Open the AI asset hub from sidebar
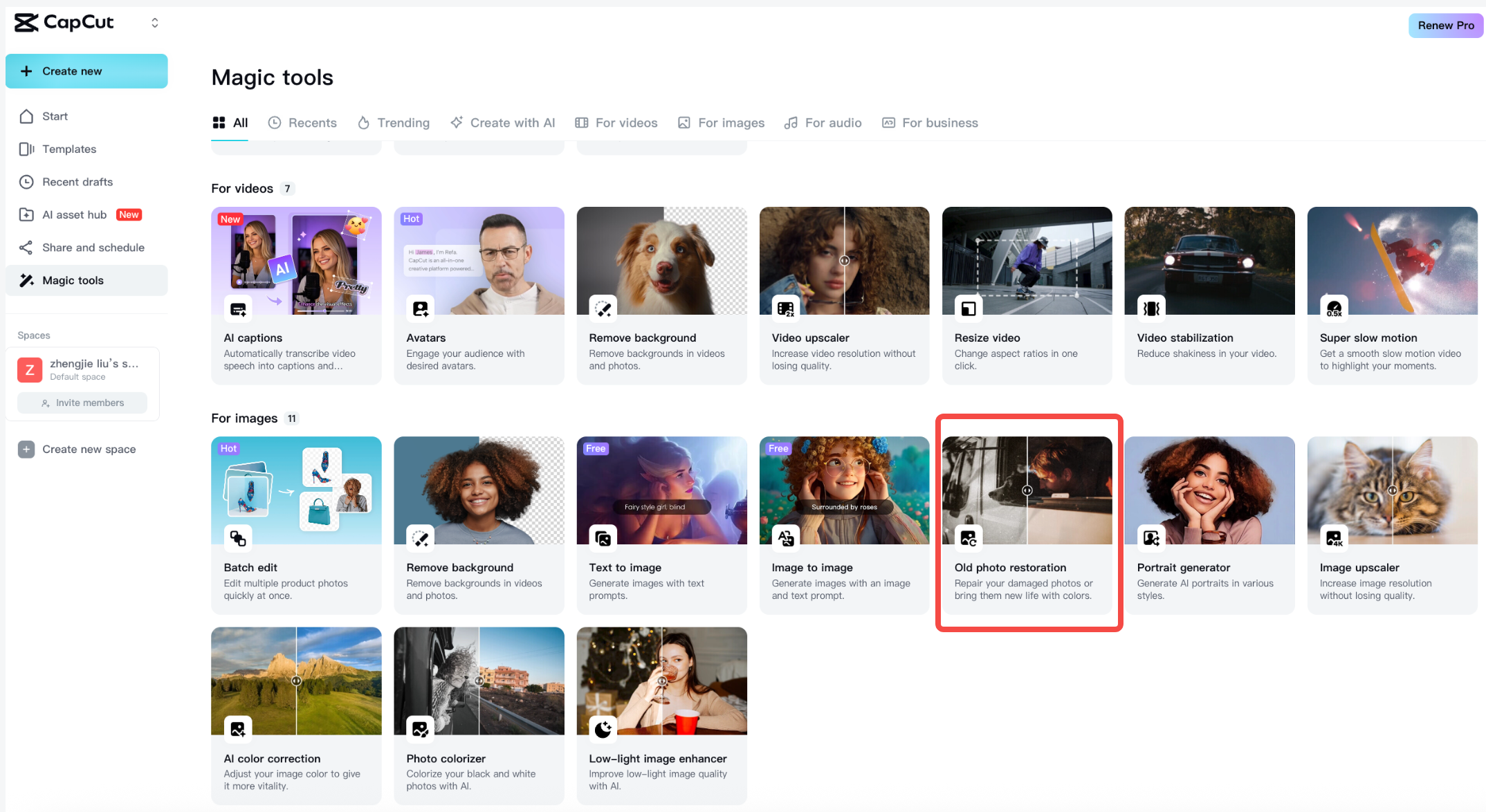Image resolution: width=1486 pixels, height=812 pixels. click(x=26, y=214)
